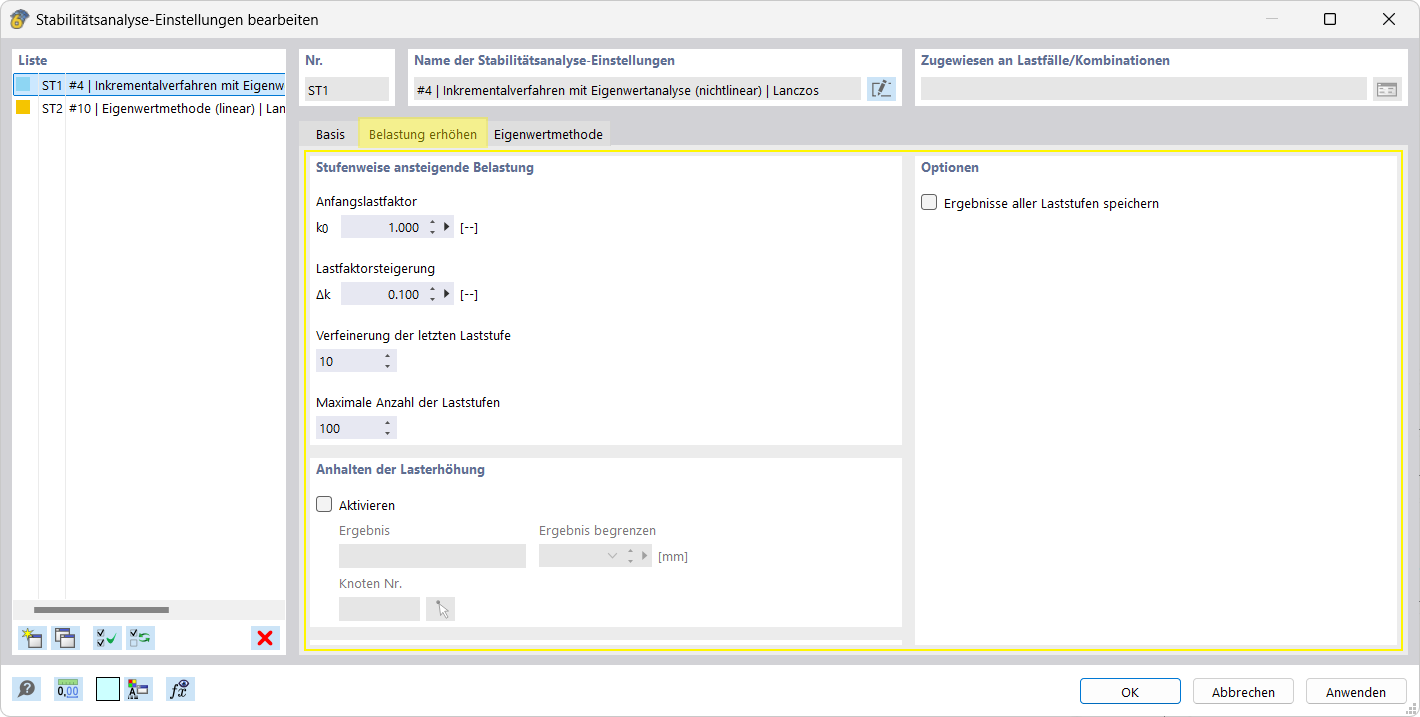The image size is (1420, 717).
Task: Pick the cyan color swatch in bottom toolbar
Action: point(110,689)
